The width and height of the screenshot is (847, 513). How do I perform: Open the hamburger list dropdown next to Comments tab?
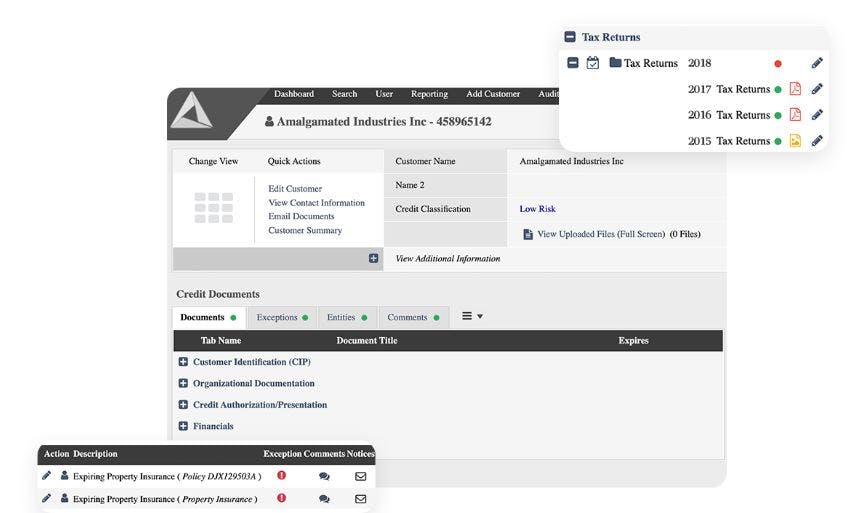472,316
